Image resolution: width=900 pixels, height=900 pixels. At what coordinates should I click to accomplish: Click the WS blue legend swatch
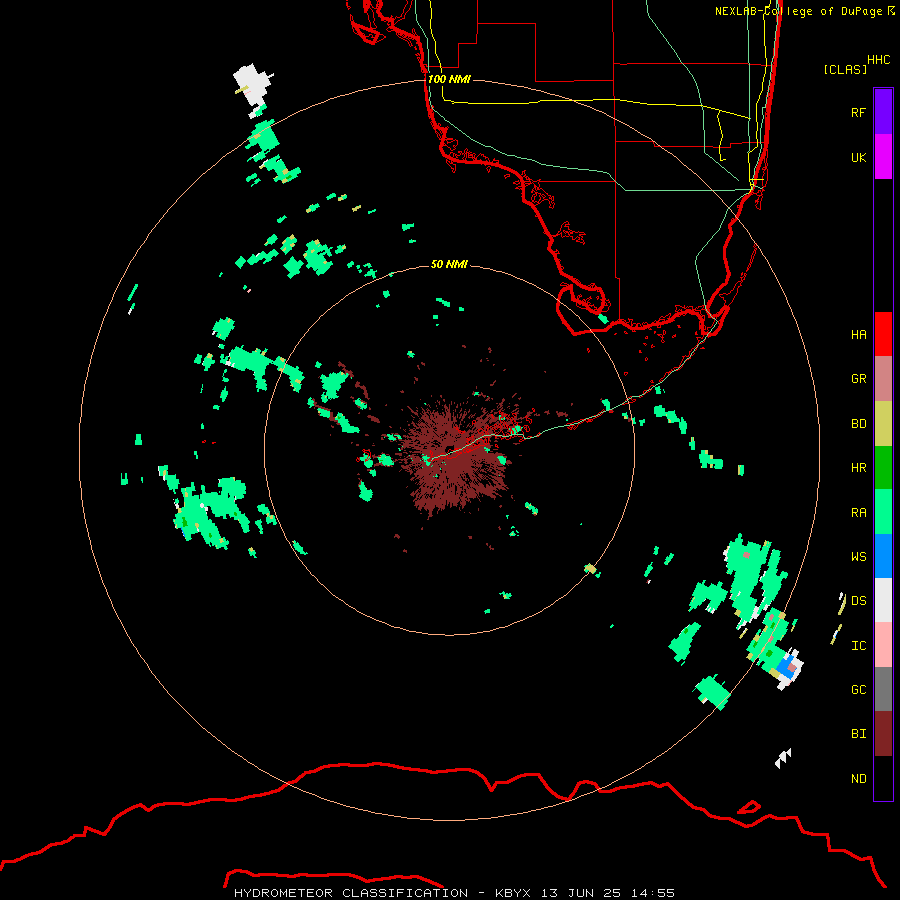[883, 556]
